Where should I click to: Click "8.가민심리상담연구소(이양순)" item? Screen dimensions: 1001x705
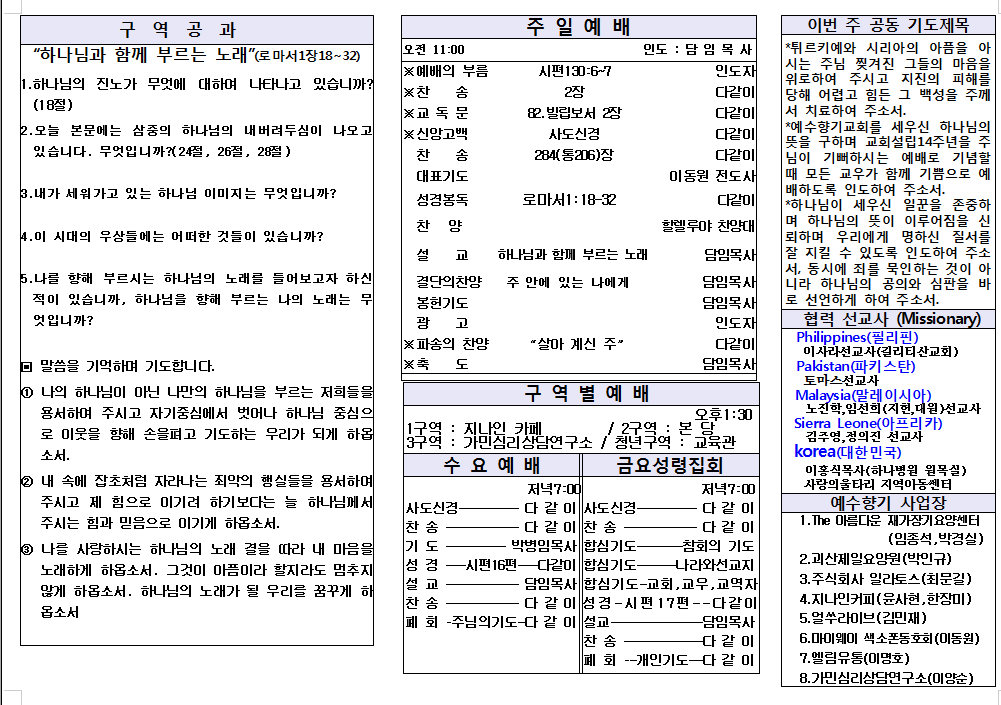(887, 678)
